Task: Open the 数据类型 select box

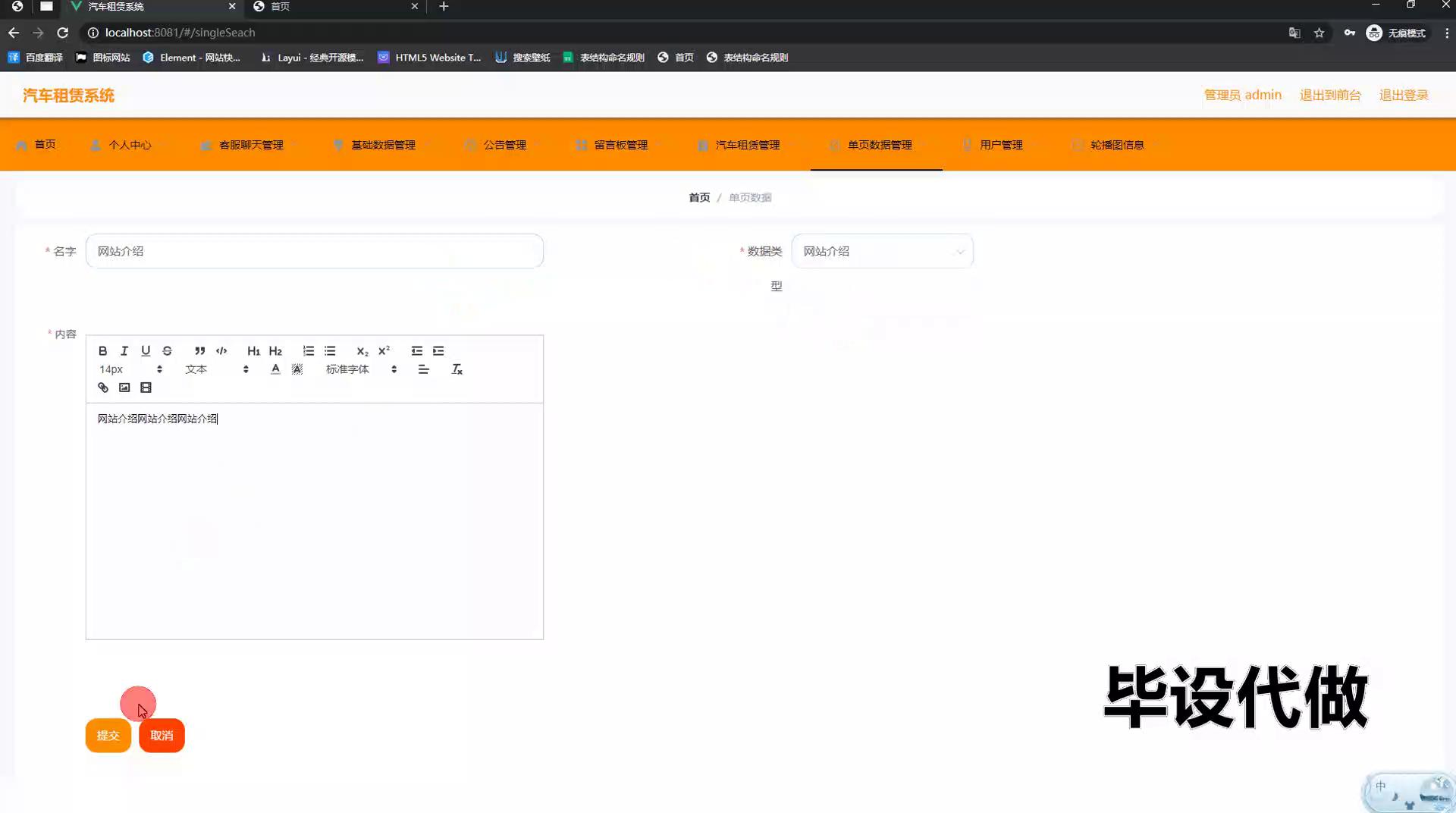Action: pyautogui.click(x=882, y=251)
